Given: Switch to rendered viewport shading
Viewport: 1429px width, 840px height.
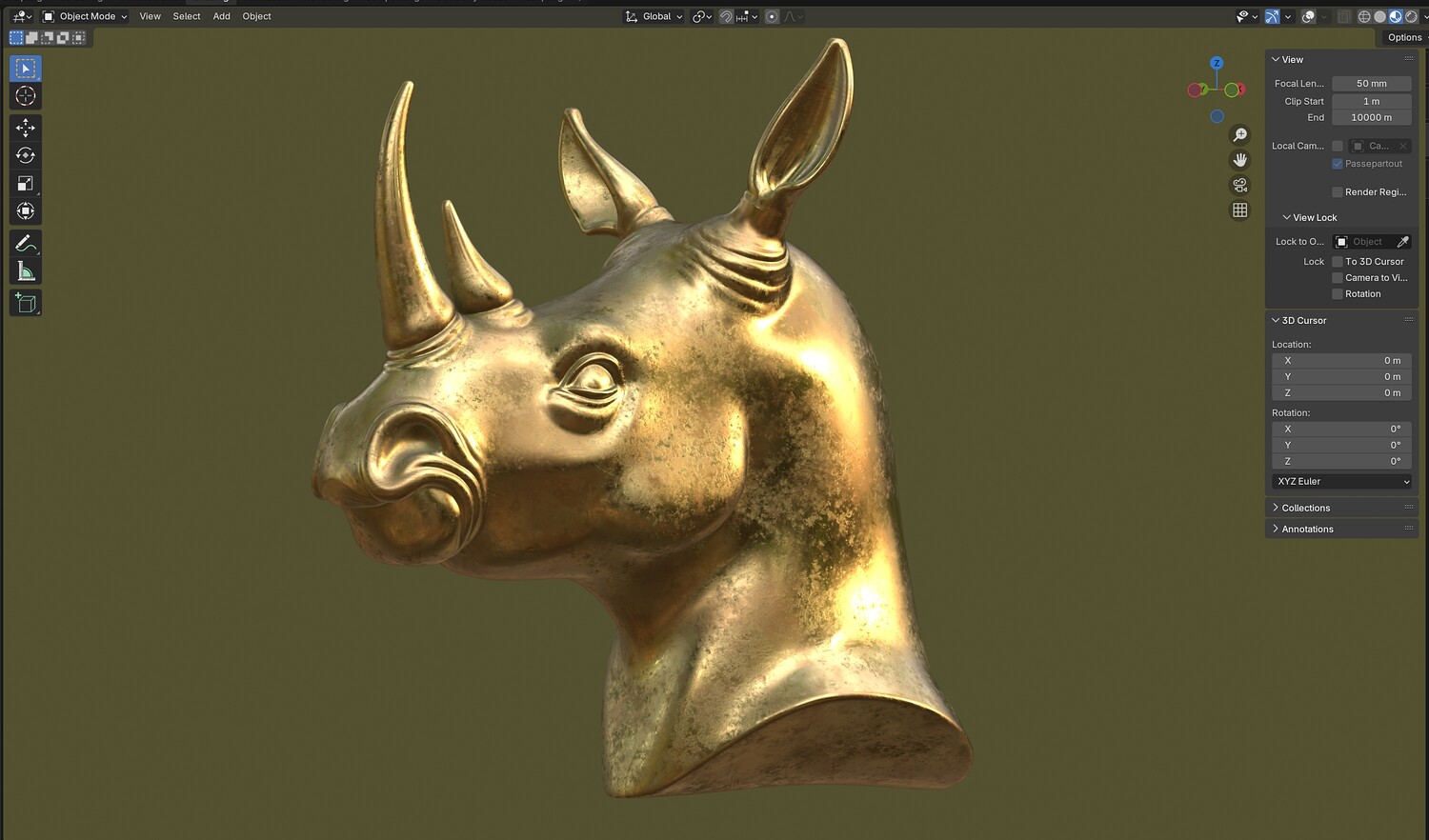Looking at the screenshot, I should point(1411,16).
